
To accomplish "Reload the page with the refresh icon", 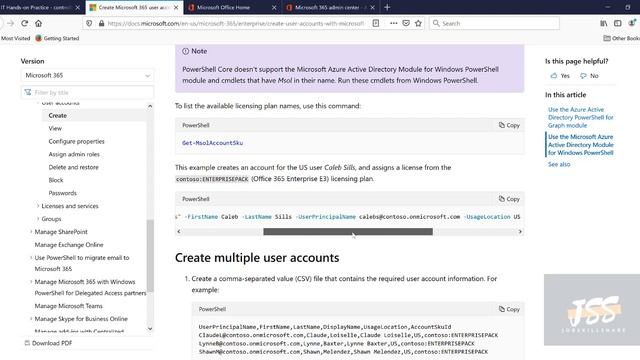I will [x=24, y=23].
